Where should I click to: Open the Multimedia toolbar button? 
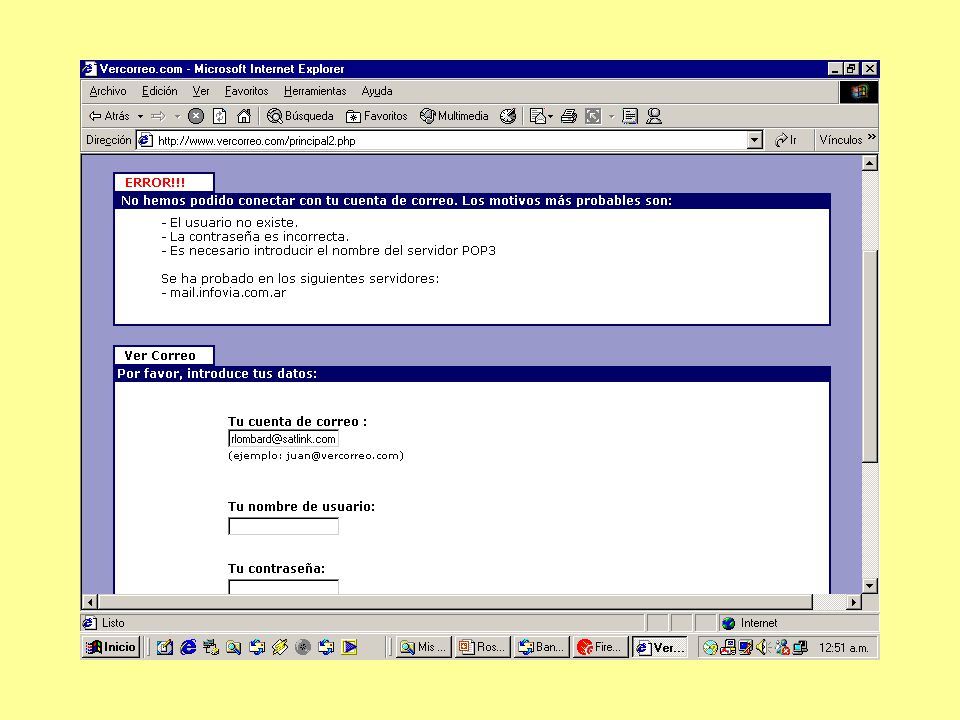click(x=454, y=116)
